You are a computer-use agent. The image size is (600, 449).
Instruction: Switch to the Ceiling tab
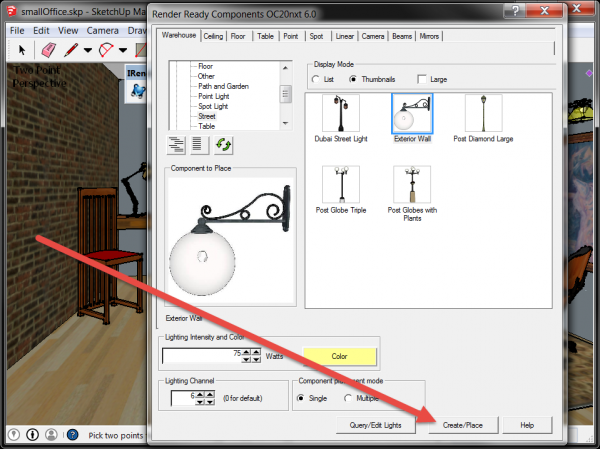(x=213, y=36)
